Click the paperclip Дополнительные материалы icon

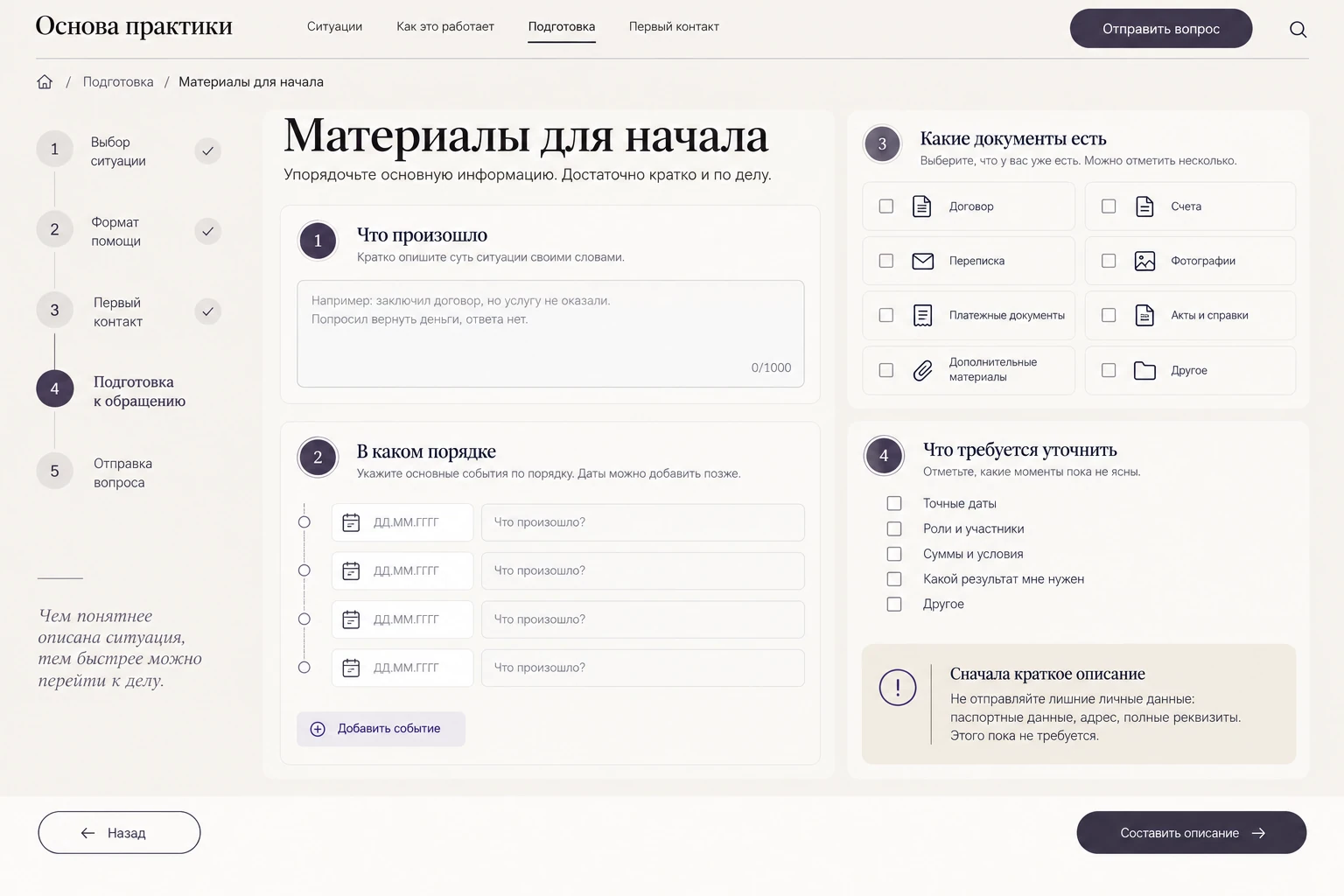coord(922,370)
